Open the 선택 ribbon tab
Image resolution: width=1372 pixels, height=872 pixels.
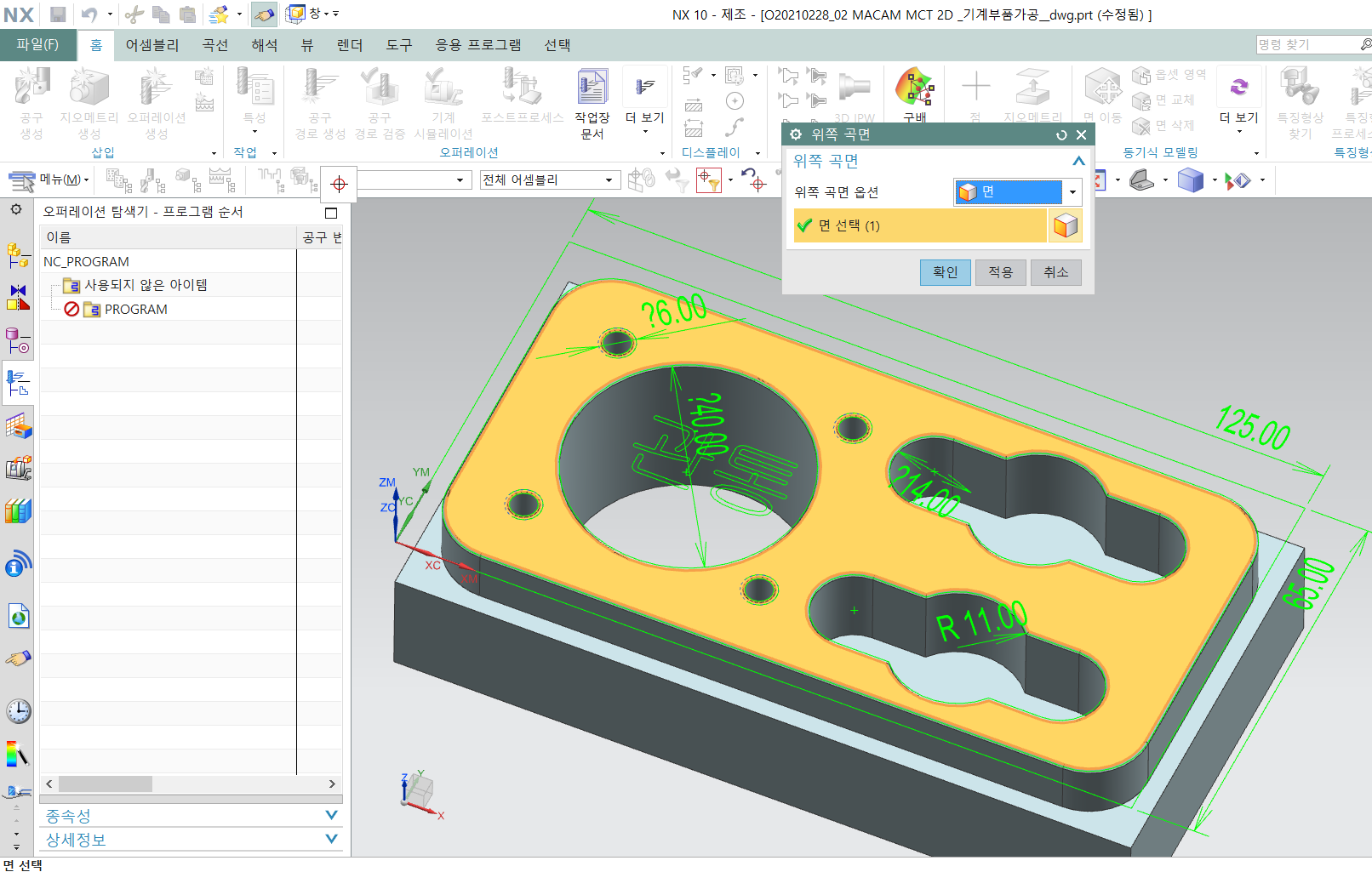557,45
